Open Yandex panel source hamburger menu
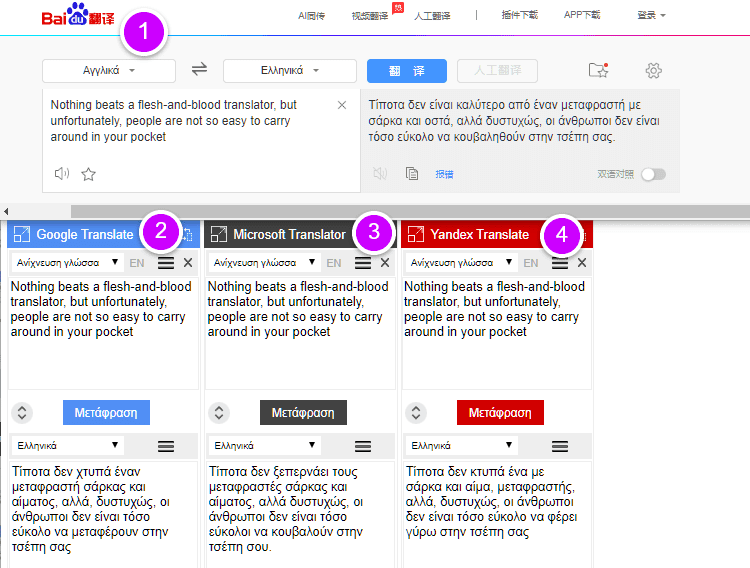The width and height of the screenshot is (750, 568). pos(560,263)
